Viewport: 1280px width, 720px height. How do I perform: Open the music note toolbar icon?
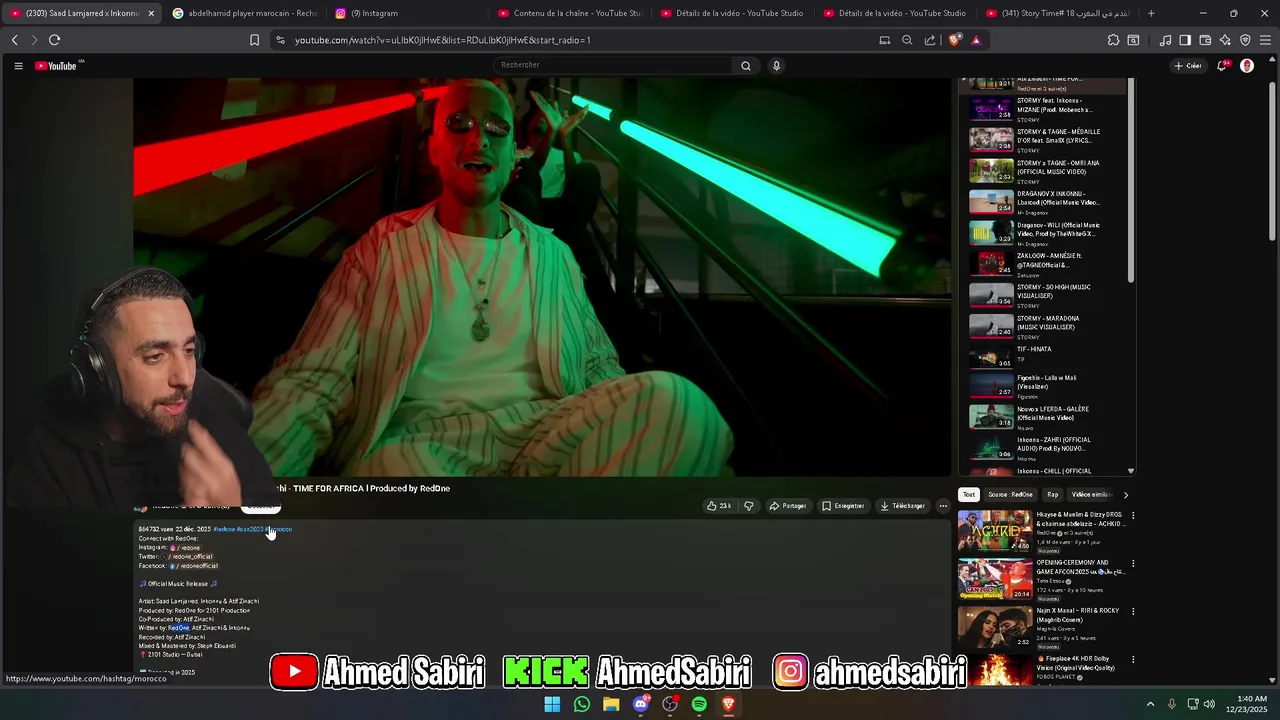[x=1165, y=40]
